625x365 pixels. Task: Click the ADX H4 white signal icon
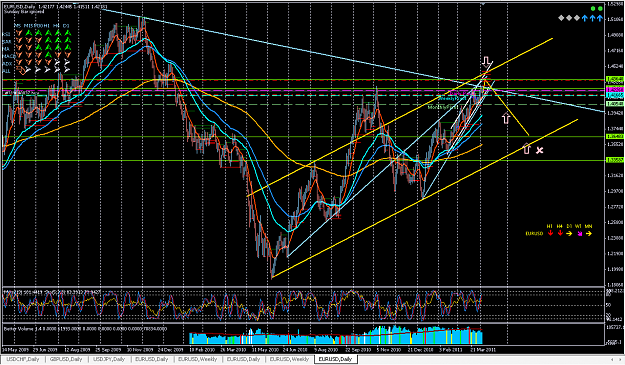58,63
